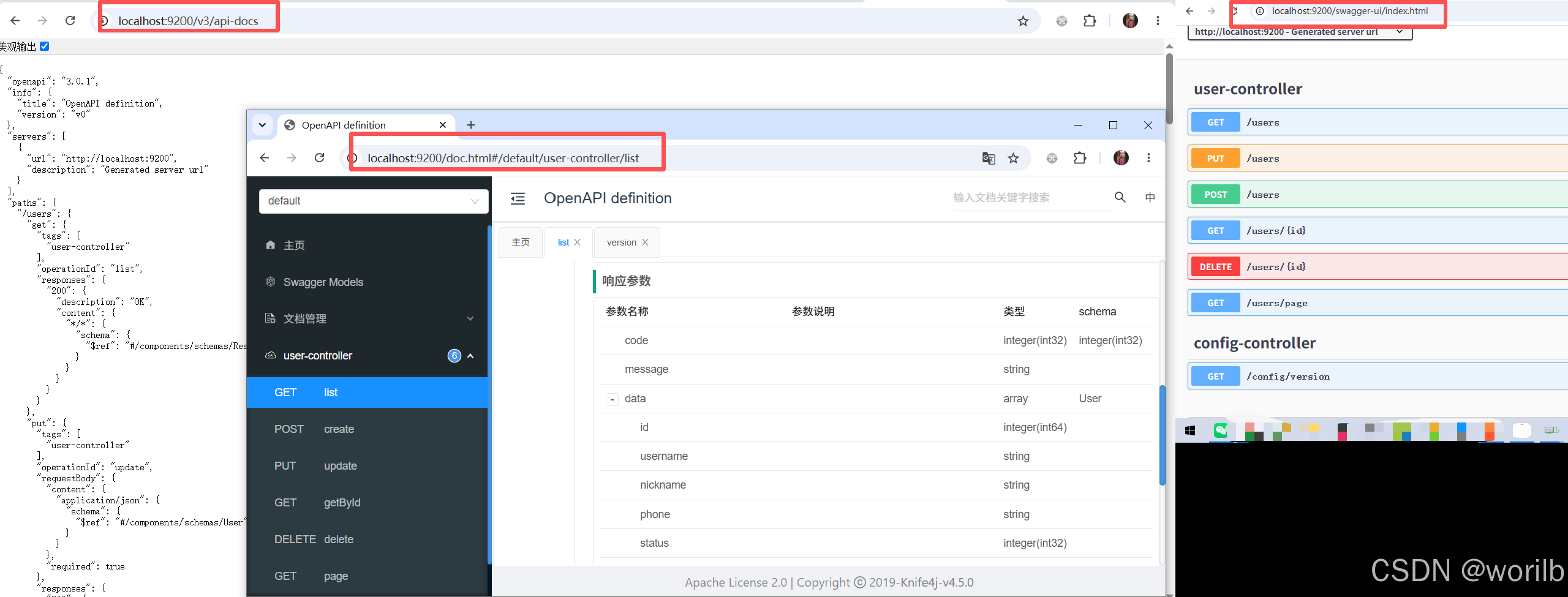Image resolution: width=1568 pixels, height=597 pixels.
Task: Go forward in the swagger-ui window
Action: coord(1212,11)
